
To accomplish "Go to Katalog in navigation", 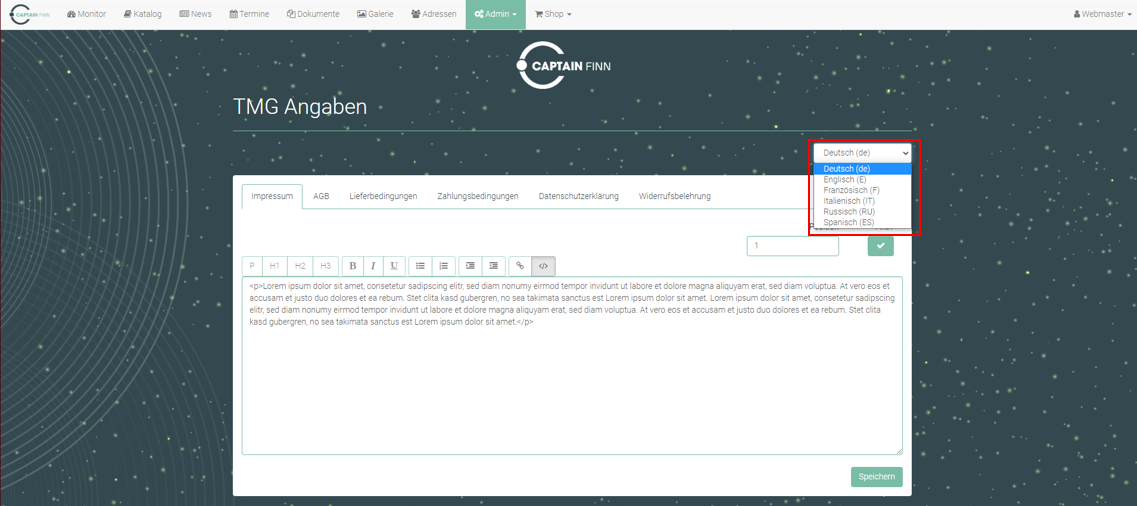I will (x=142, y=14).
